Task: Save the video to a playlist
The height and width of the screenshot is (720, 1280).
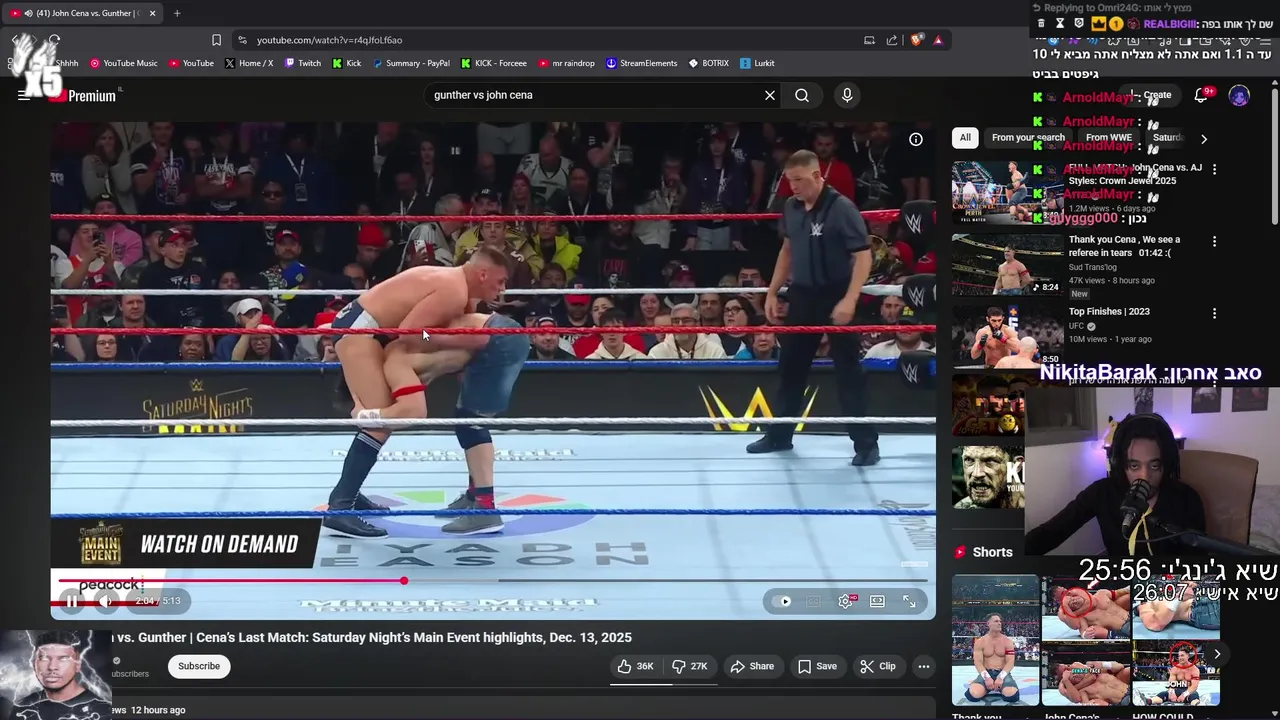Action: coord(817,666)
